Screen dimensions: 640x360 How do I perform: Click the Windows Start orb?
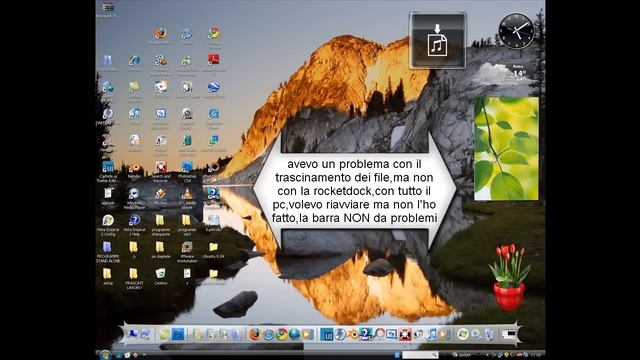point(105,355)
